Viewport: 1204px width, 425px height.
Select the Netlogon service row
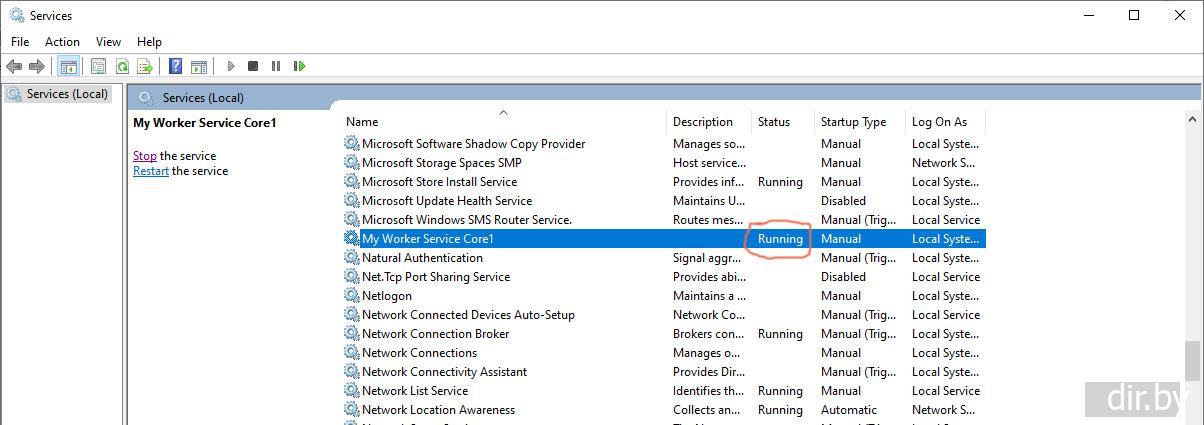(x=387, y=296)
